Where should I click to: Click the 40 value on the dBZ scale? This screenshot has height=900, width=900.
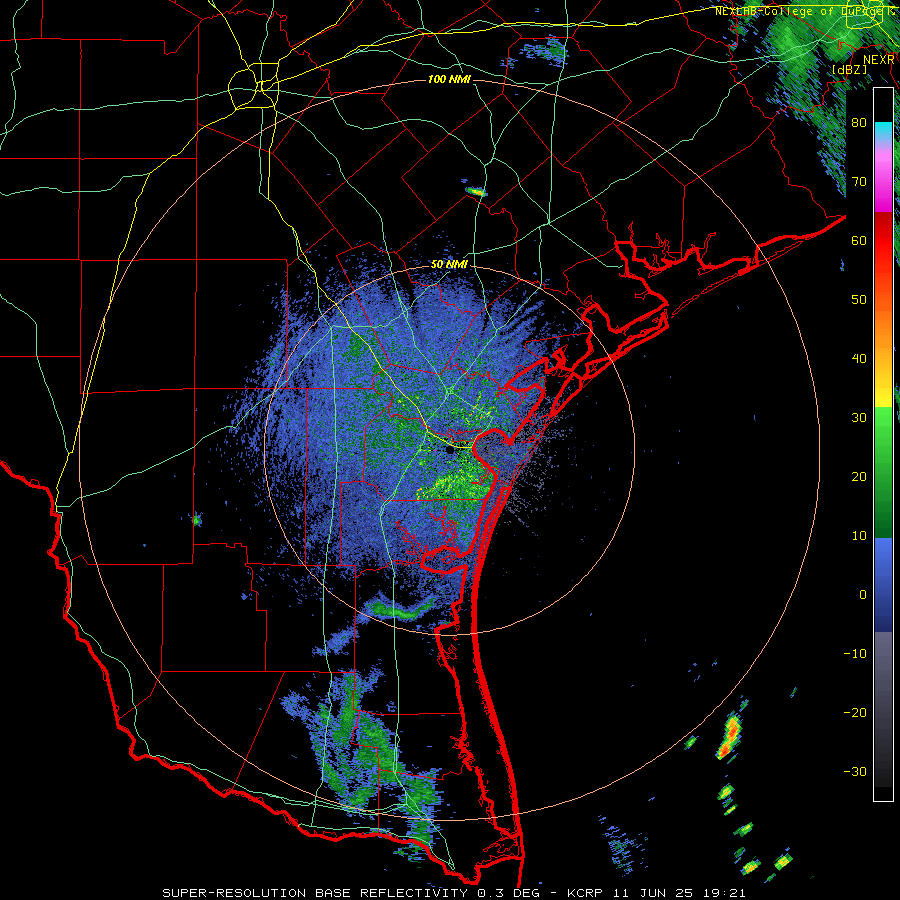point(859,359)
